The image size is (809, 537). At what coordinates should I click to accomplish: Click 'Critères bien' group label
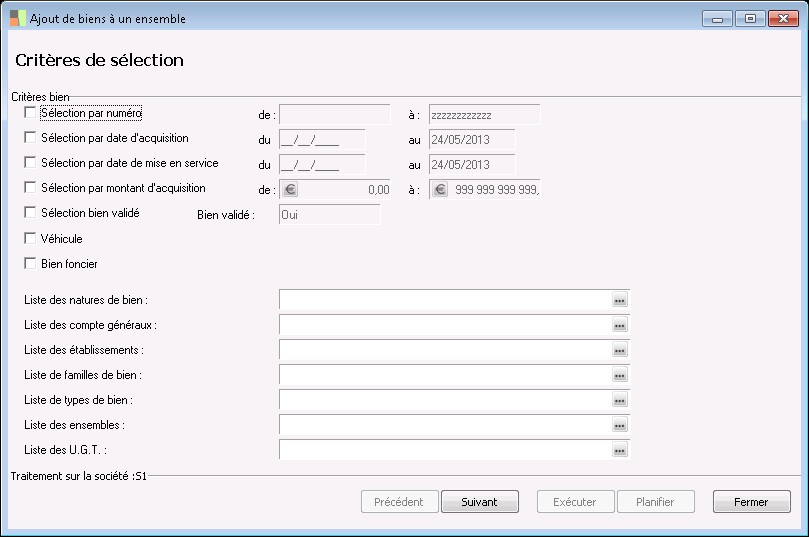(x=40, y=96)
